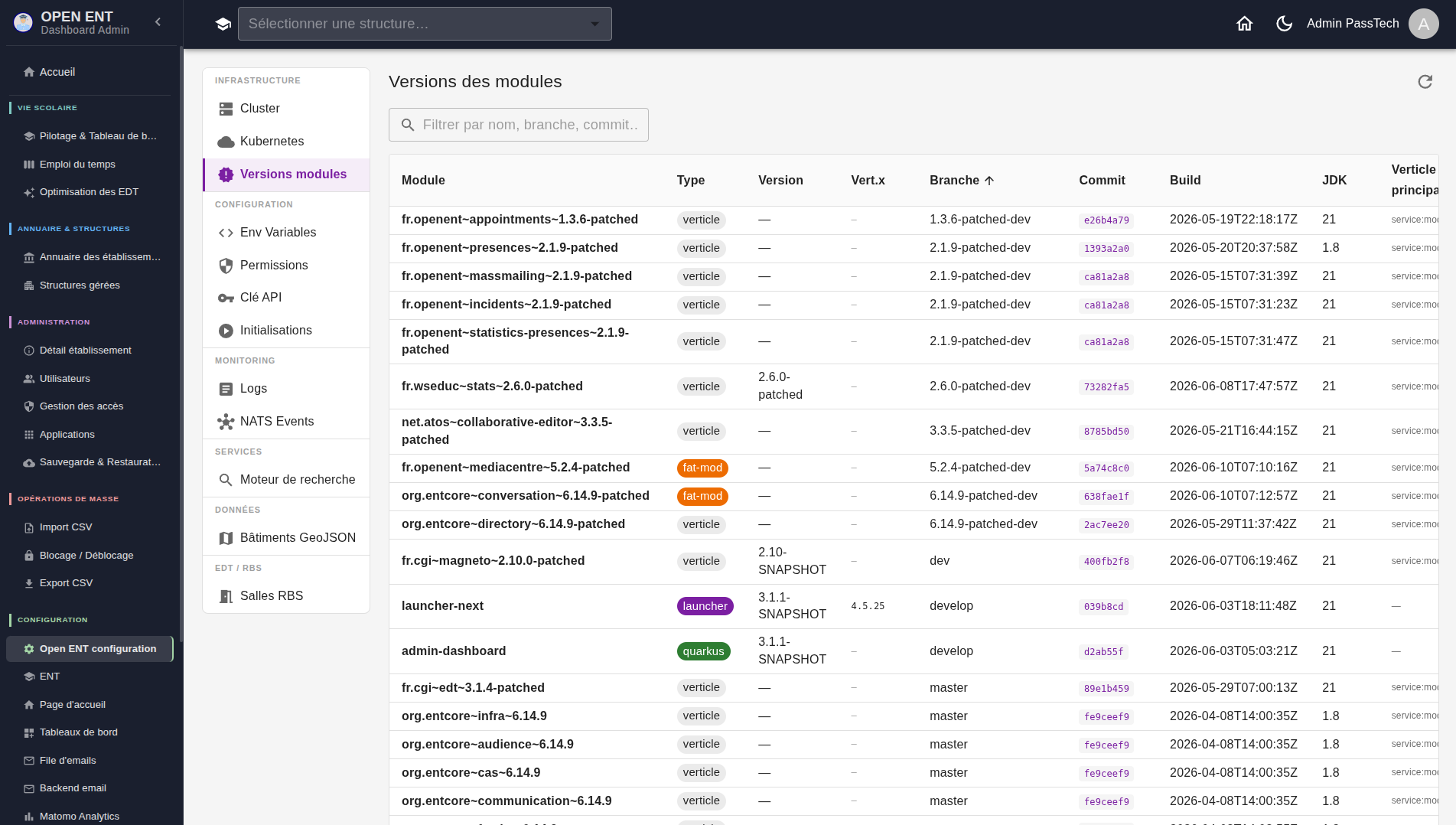
Task: Refresh module versions with the reload icon
Action: (x=1425, y=82)
